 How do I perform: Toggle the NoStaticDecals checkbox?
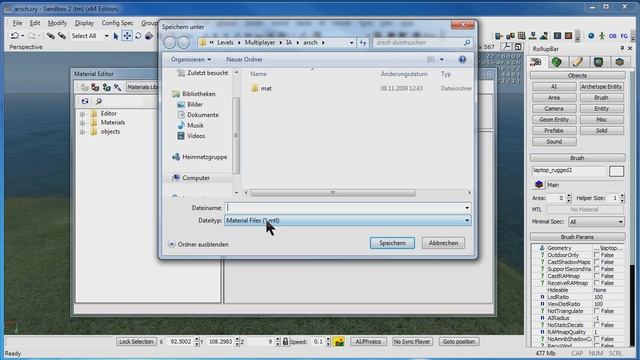pyautogui.click(x=597, y=325)
